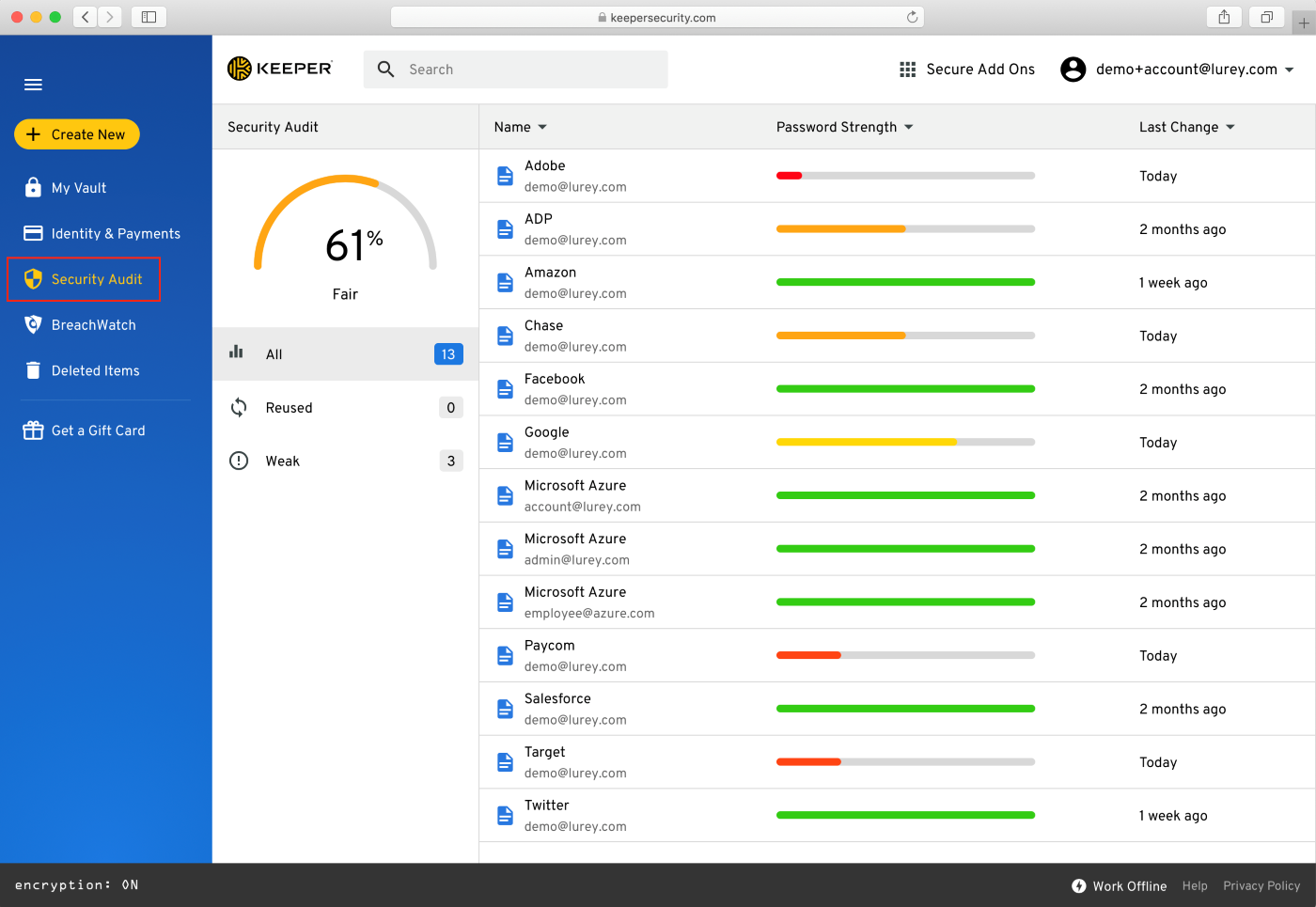
Task: Click the My Vault lock icon
Action: point(33,187)
